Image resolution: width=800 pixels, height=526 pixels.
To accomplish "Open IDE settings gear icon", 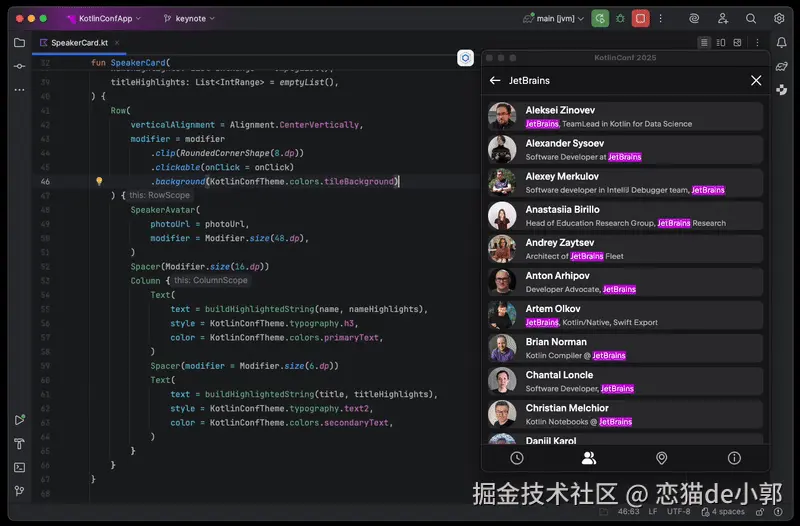I will (x=779, y=19).
